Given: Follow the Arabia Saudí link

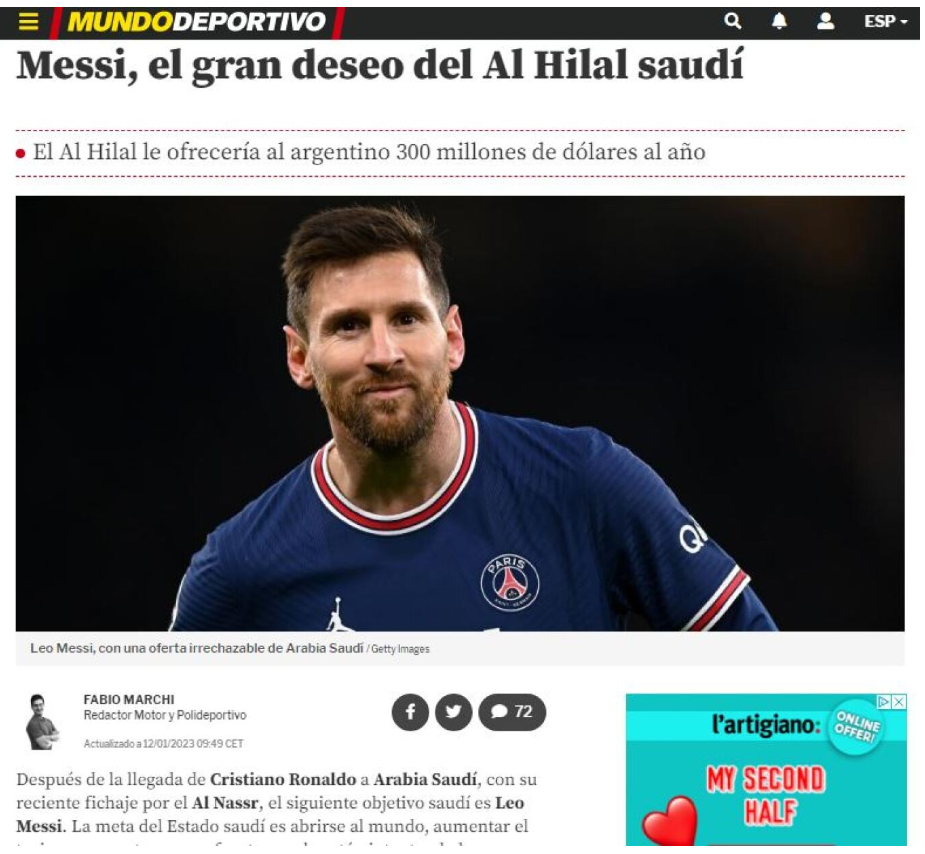Looking at the screenshot, I should click(x=425, y=780).
